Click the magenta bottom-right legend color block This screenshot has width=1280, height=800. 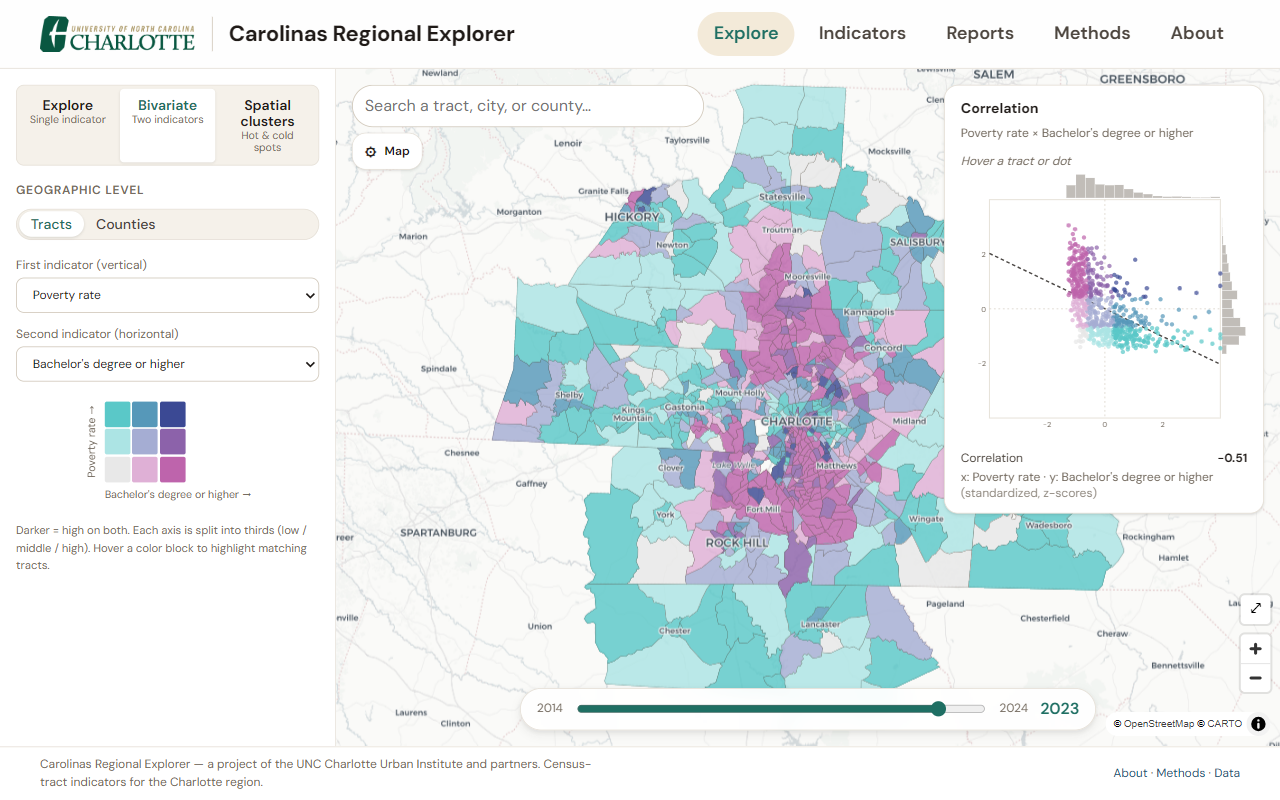click(173, 469)
